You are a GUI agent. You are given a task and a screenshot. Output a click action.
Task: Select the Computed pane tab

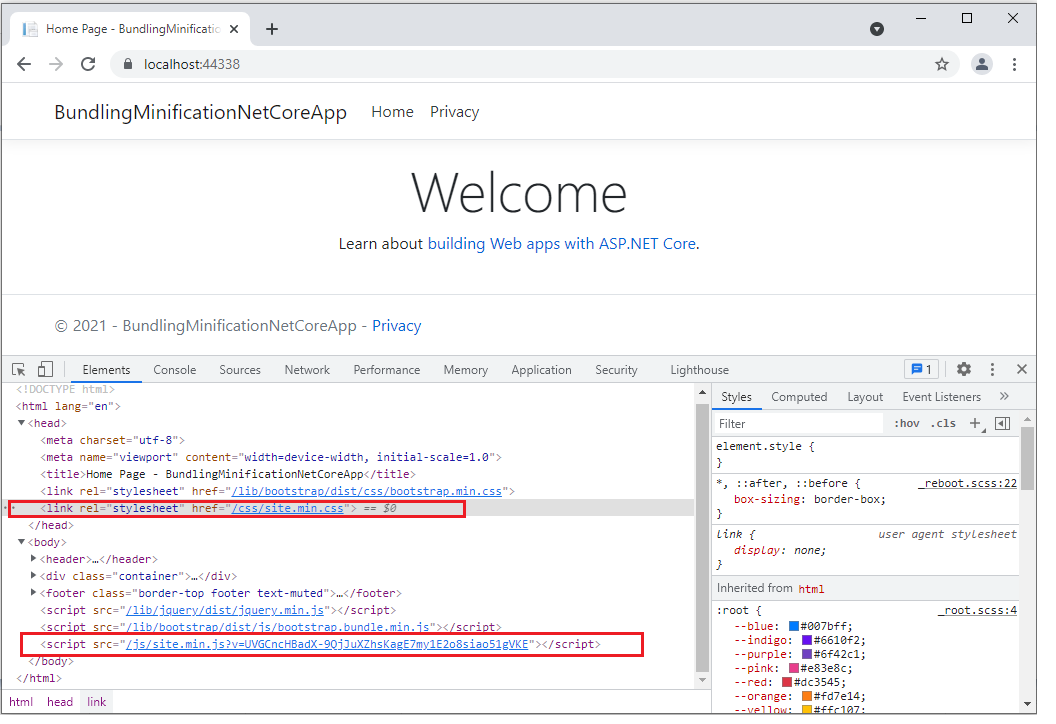tap(799, 397)
